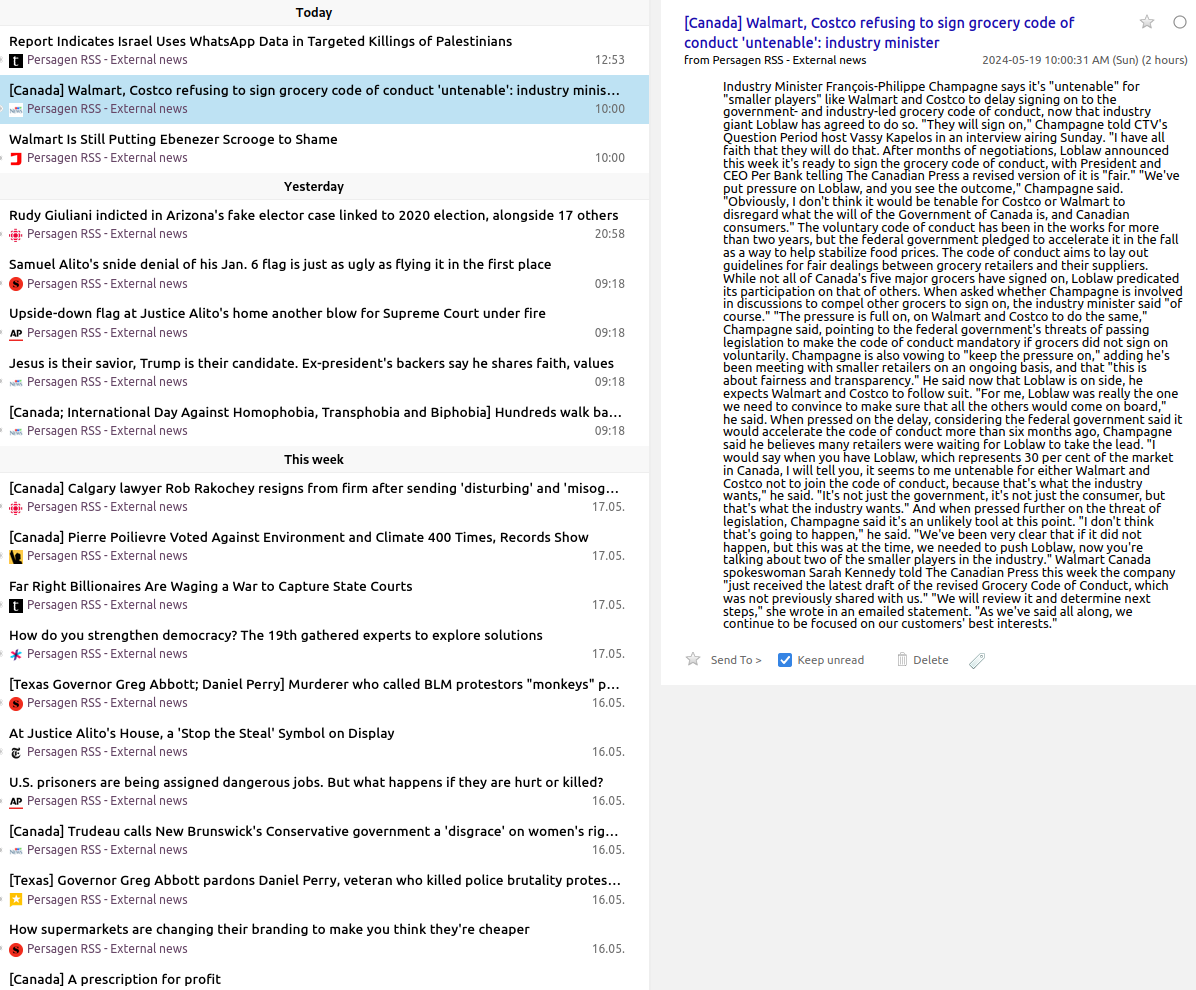Click the 'Today' group header
This screenshot has height=990, width=1196.
(313, 12)
